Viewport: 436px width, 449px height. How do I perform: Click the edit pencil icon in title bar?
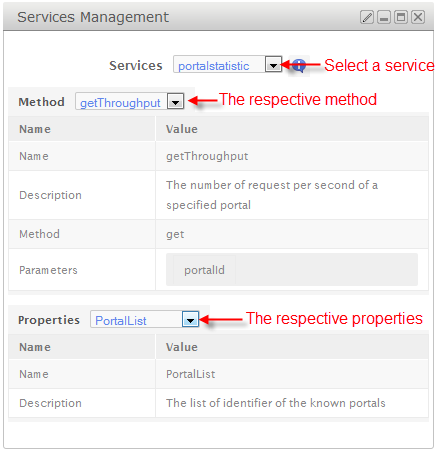[367, 17]
